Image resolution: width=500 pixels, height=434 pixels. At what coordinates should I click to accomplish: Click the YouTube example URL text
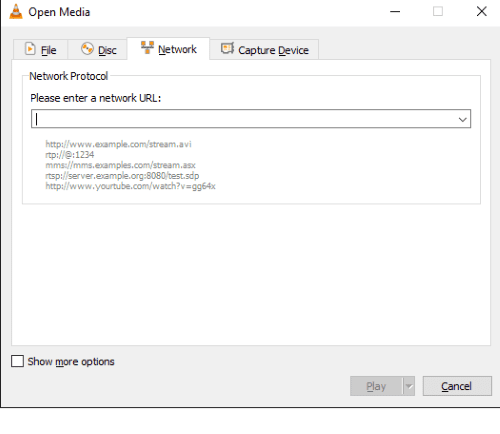coord(130,186)
